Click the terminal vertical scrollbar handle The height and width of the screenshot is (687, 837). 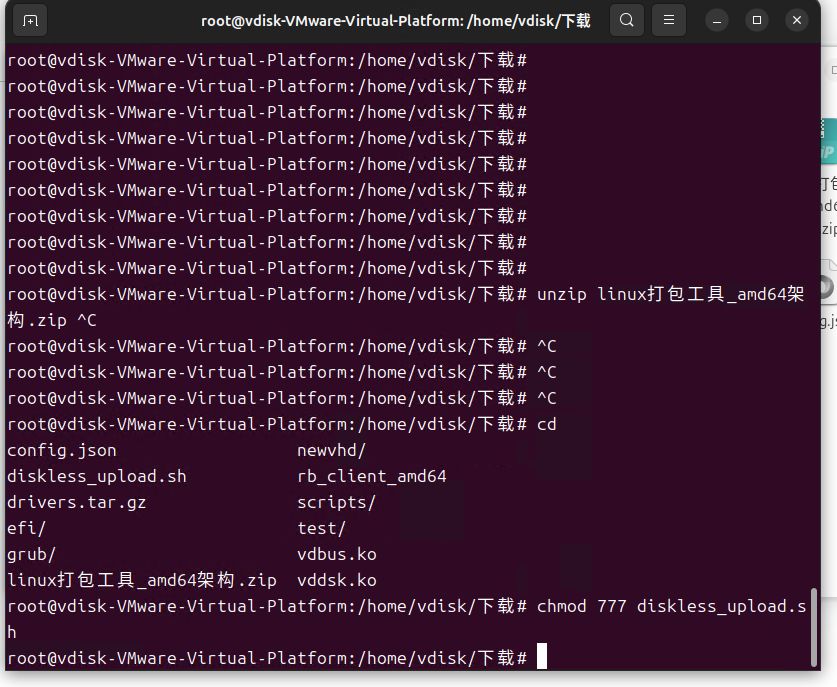(x=814, y=626)
